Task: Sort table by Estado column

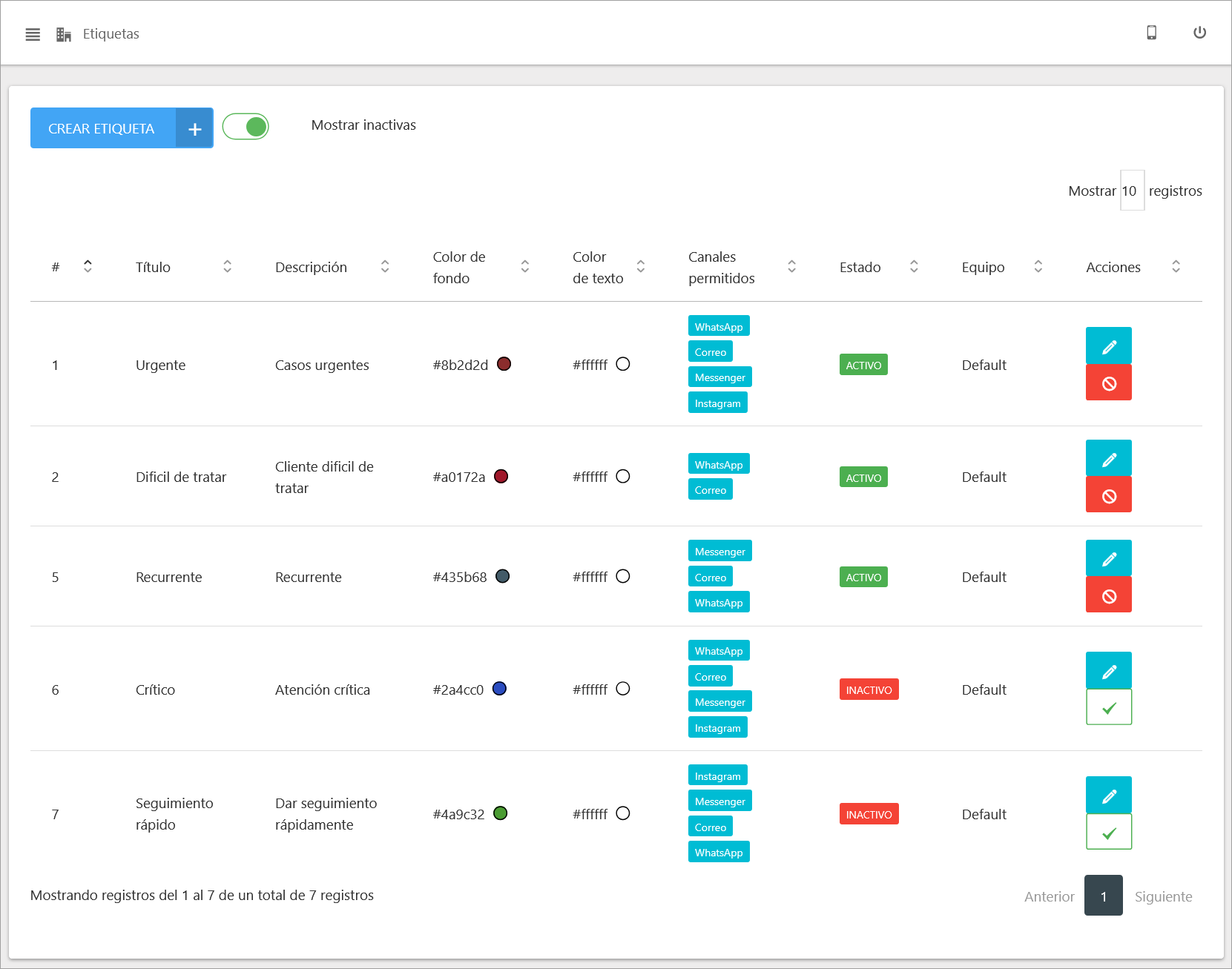Action: pos(913,267)
